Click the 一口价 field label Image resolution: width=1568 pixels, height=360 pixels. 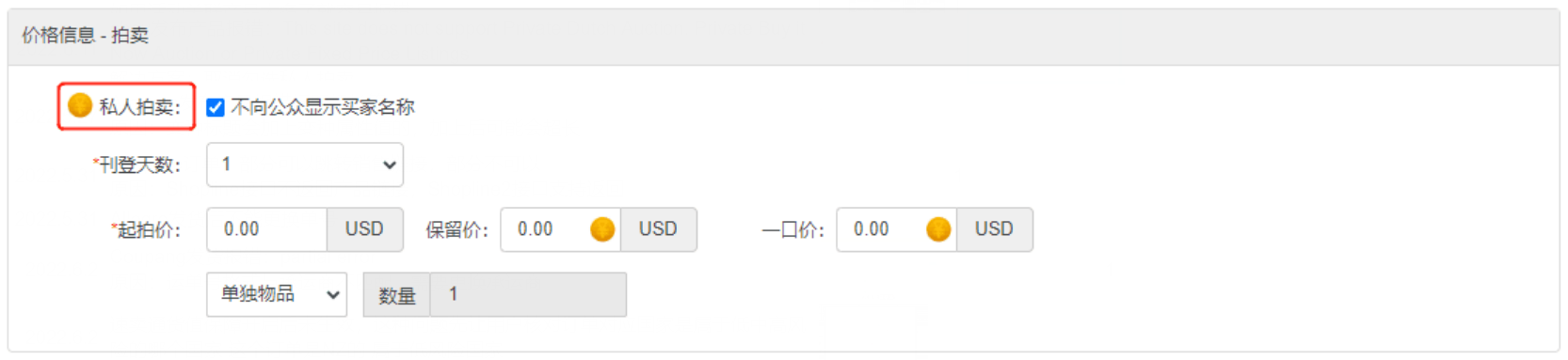click(x=792, y=230)
